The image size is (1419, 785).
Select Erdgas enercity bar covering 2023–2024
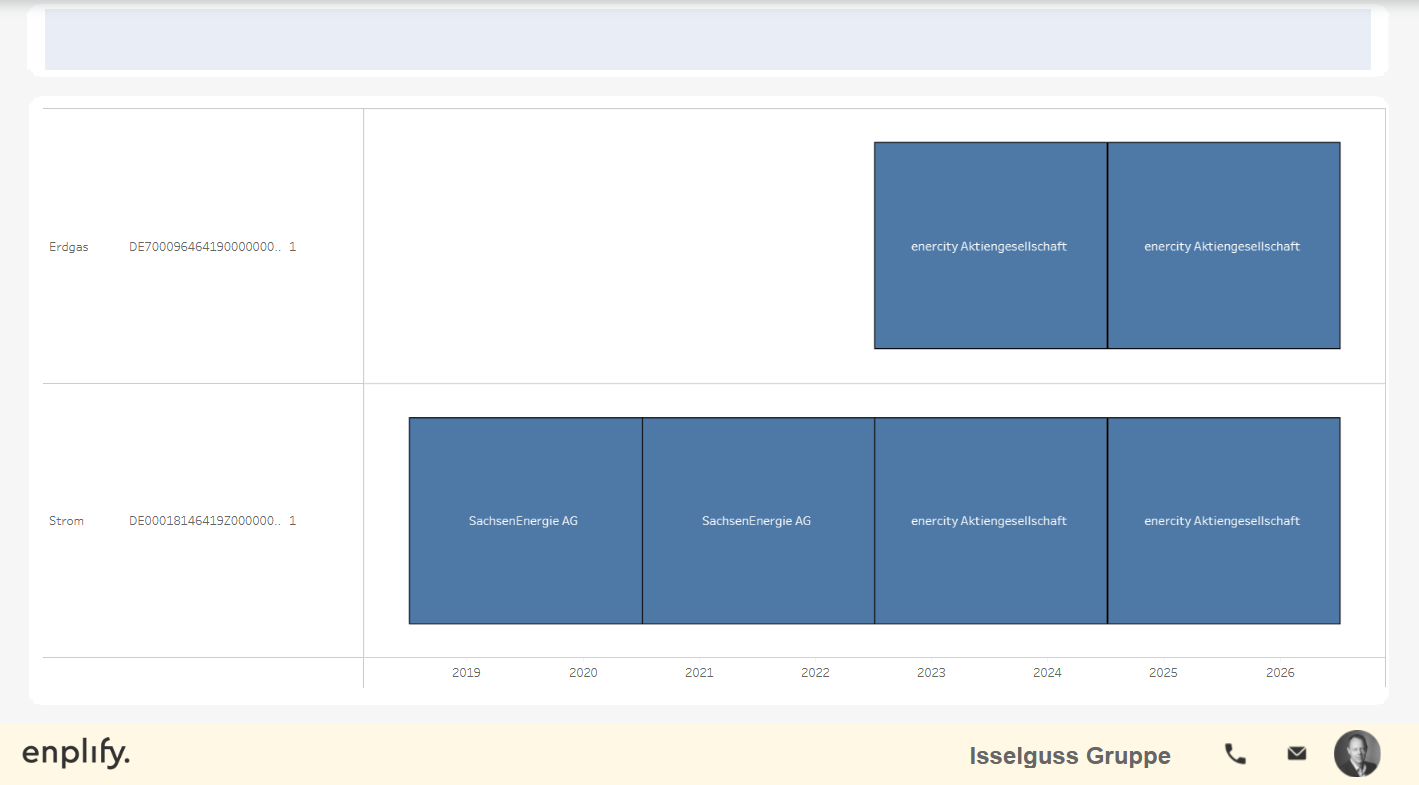click(991, 245)
